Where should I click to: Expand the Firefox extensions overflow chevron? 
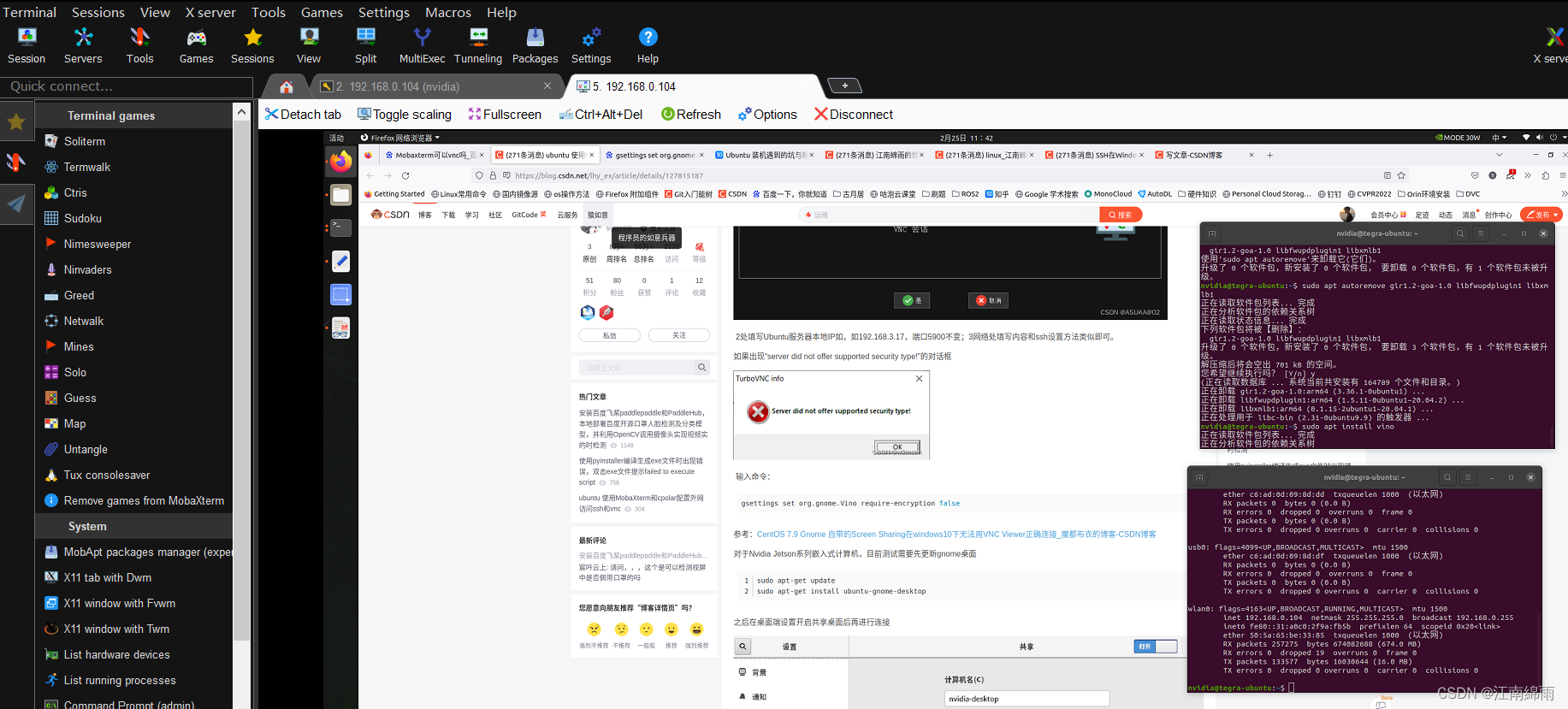[1527, 175]
